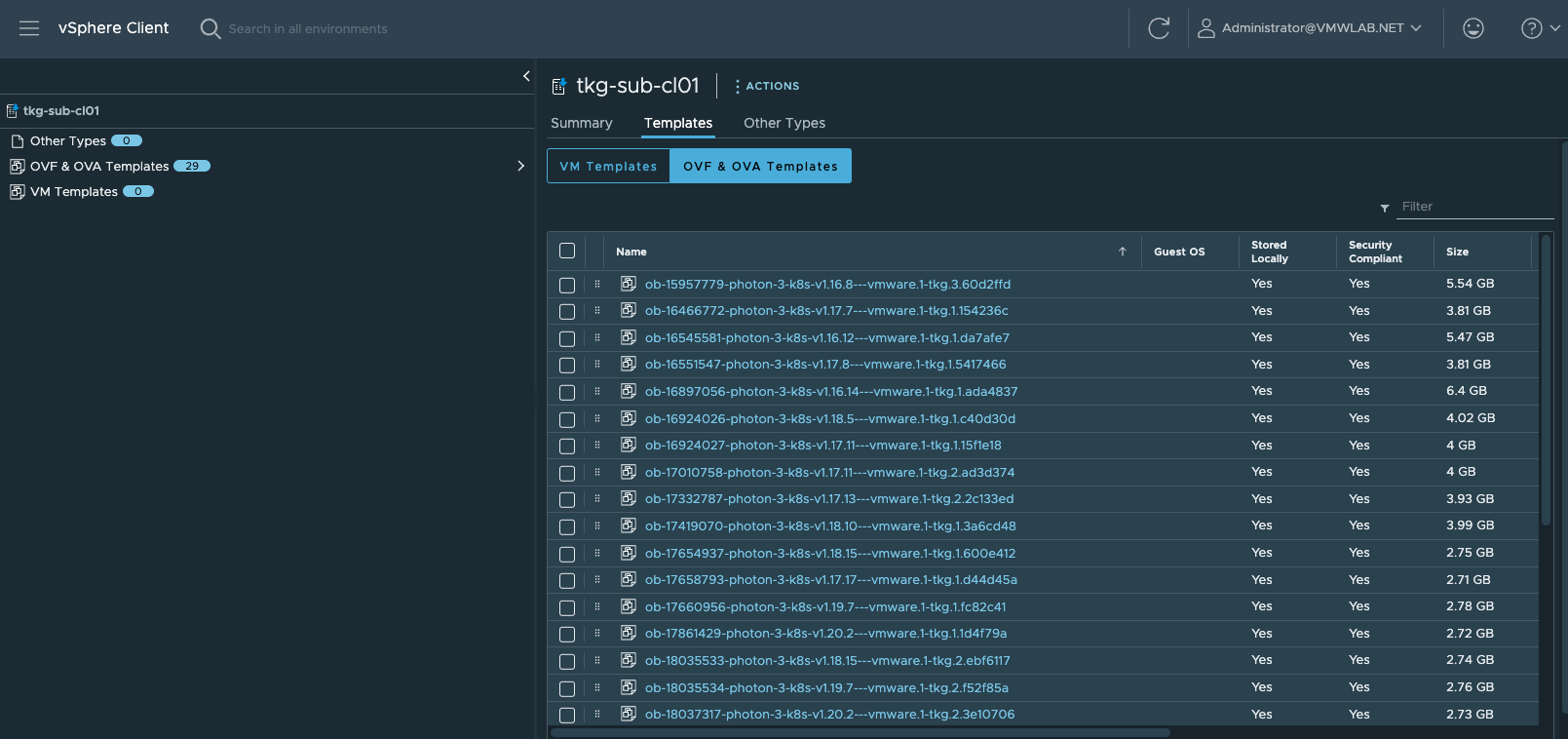Click the VM Templates sidebar icon
Viewport: 1568px width, 739px height.
pos(18,192)
